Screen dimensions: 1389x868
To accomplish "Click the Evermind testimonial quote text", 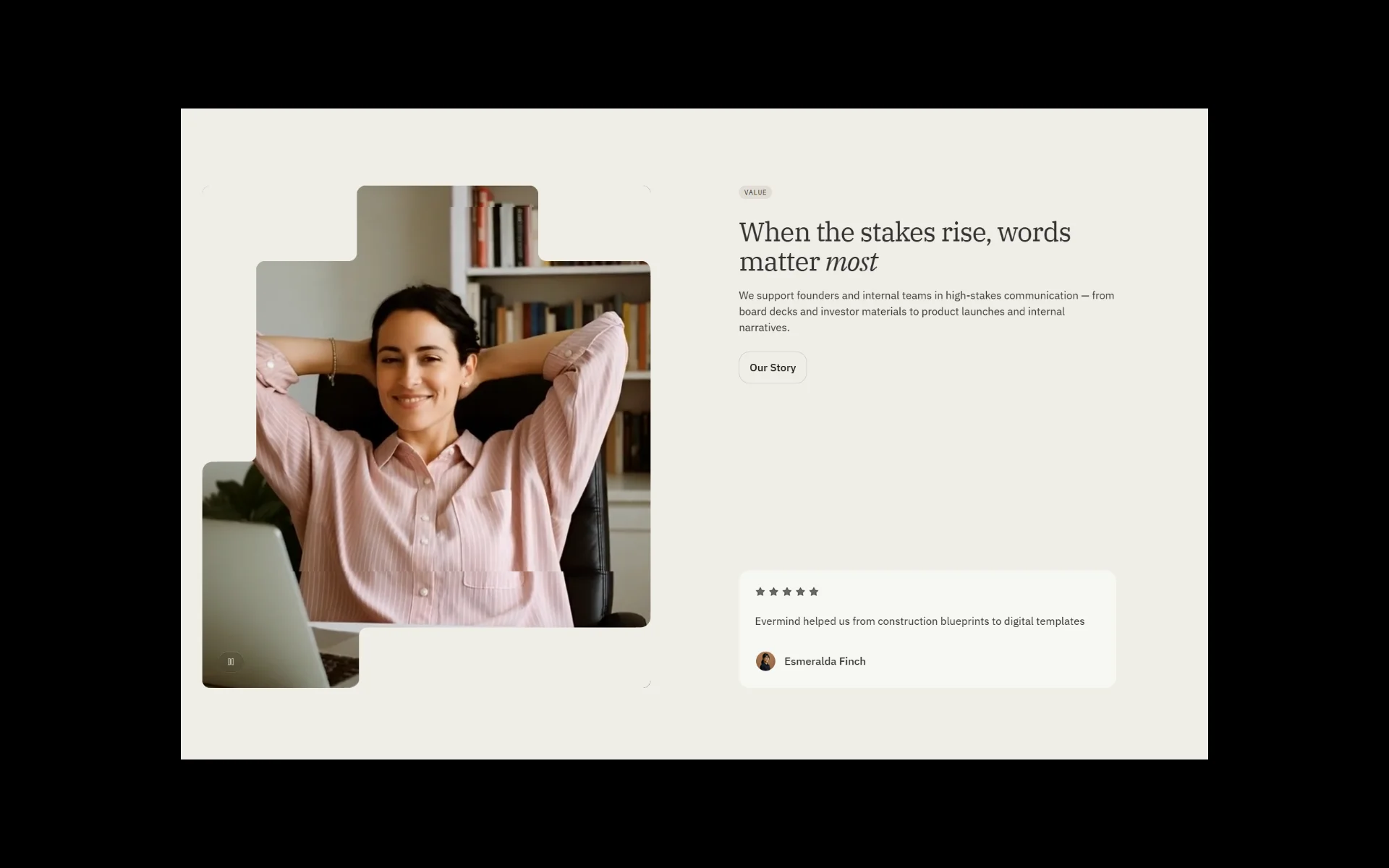I will coord(919,621).
